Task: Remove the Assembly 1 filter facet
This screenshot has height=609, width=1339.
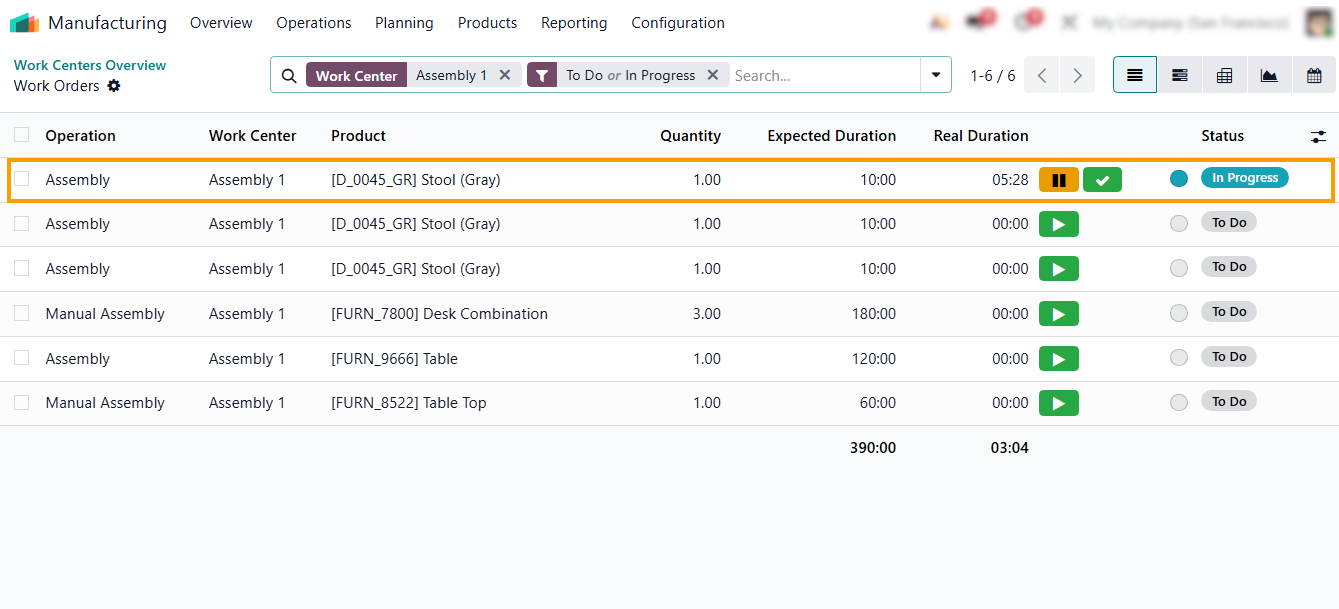Action: (x=505, y=75)
